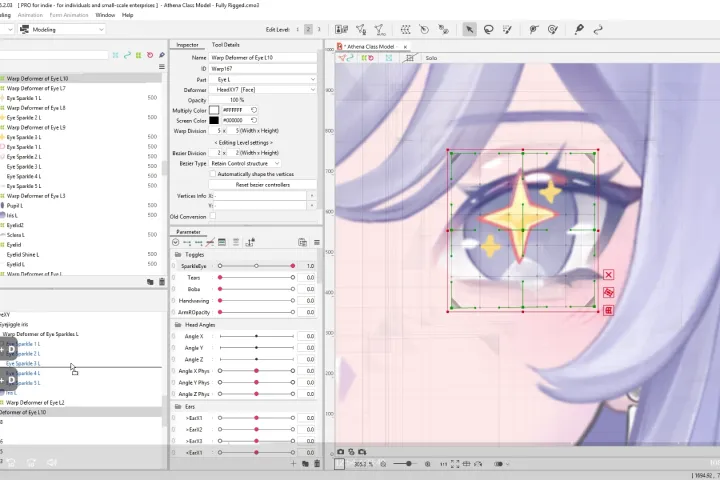Screen dimensions: 720x480
Task: Toggle the Old Conversion checkbox
Action: pyautogui.click(x=213, y=216)
